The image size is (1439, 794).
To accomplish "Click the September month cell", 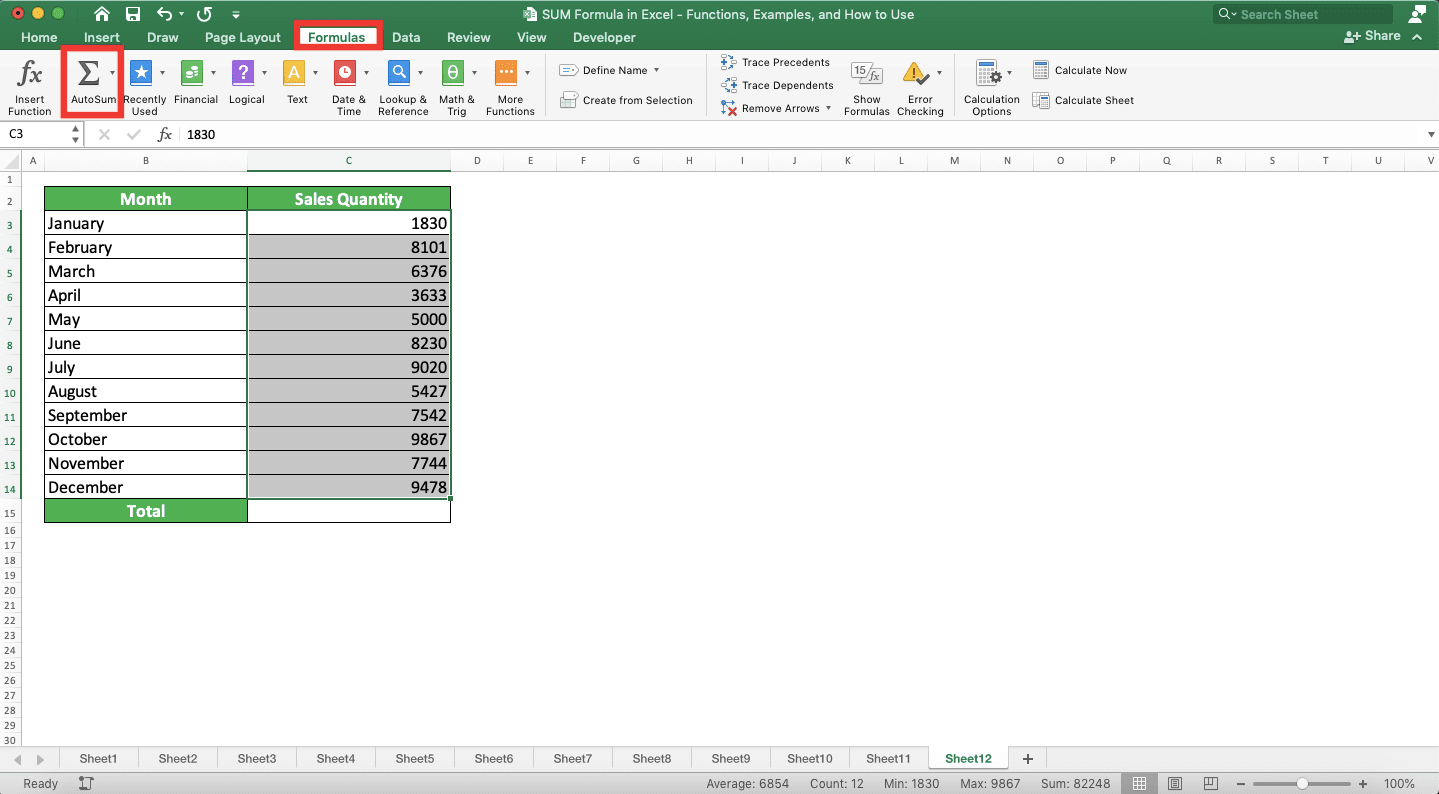I will pyautogui.click(x=146, y=415).
